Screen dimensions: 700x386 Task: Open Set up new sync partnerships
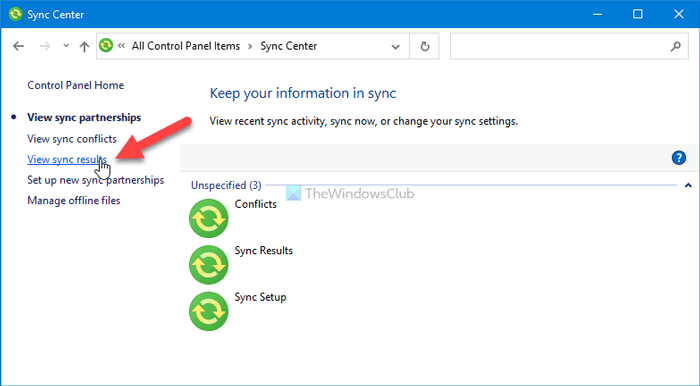(96, 180)
